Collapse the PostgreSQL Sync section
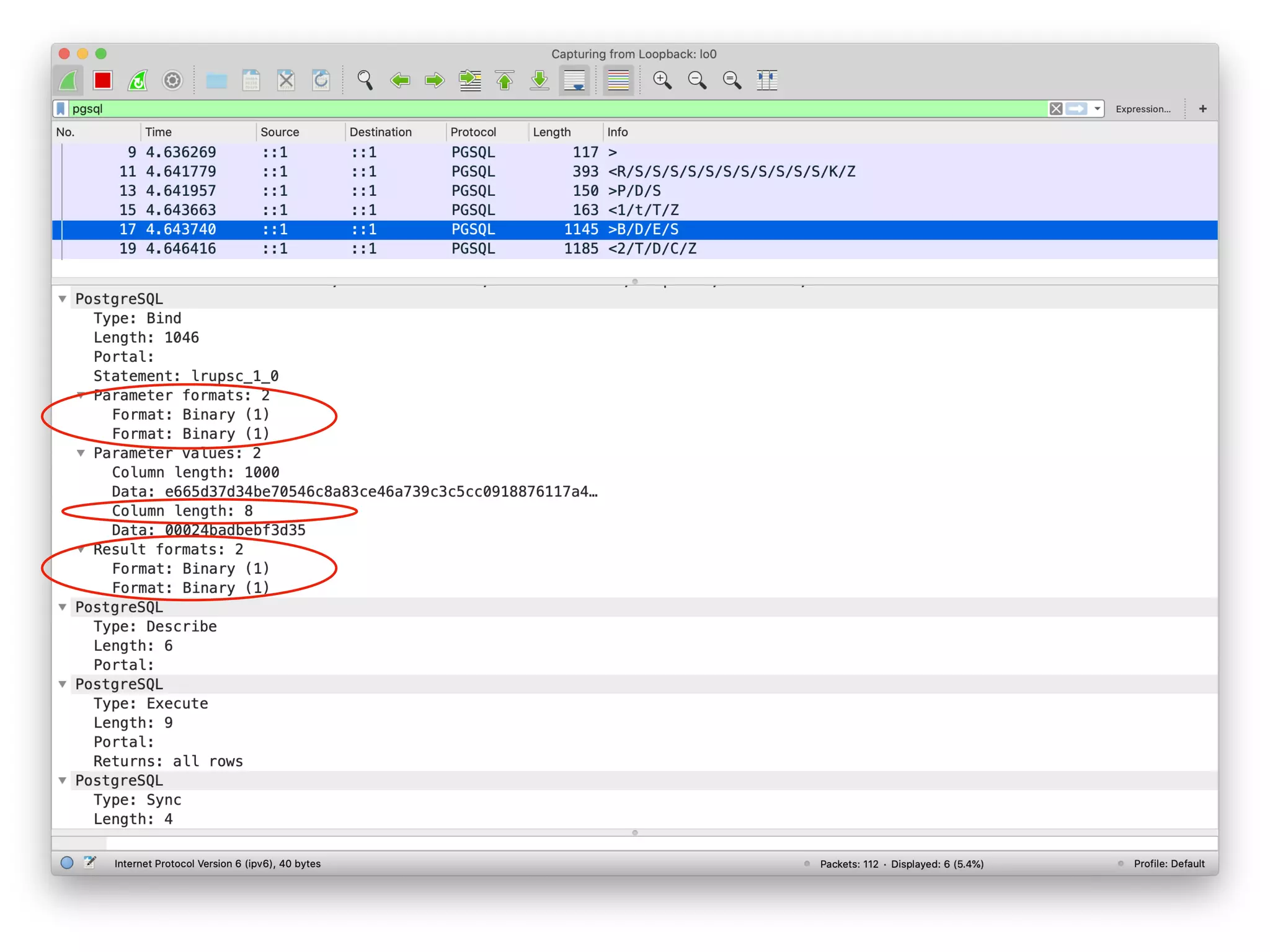1270x952 pixels. (63, 780)
